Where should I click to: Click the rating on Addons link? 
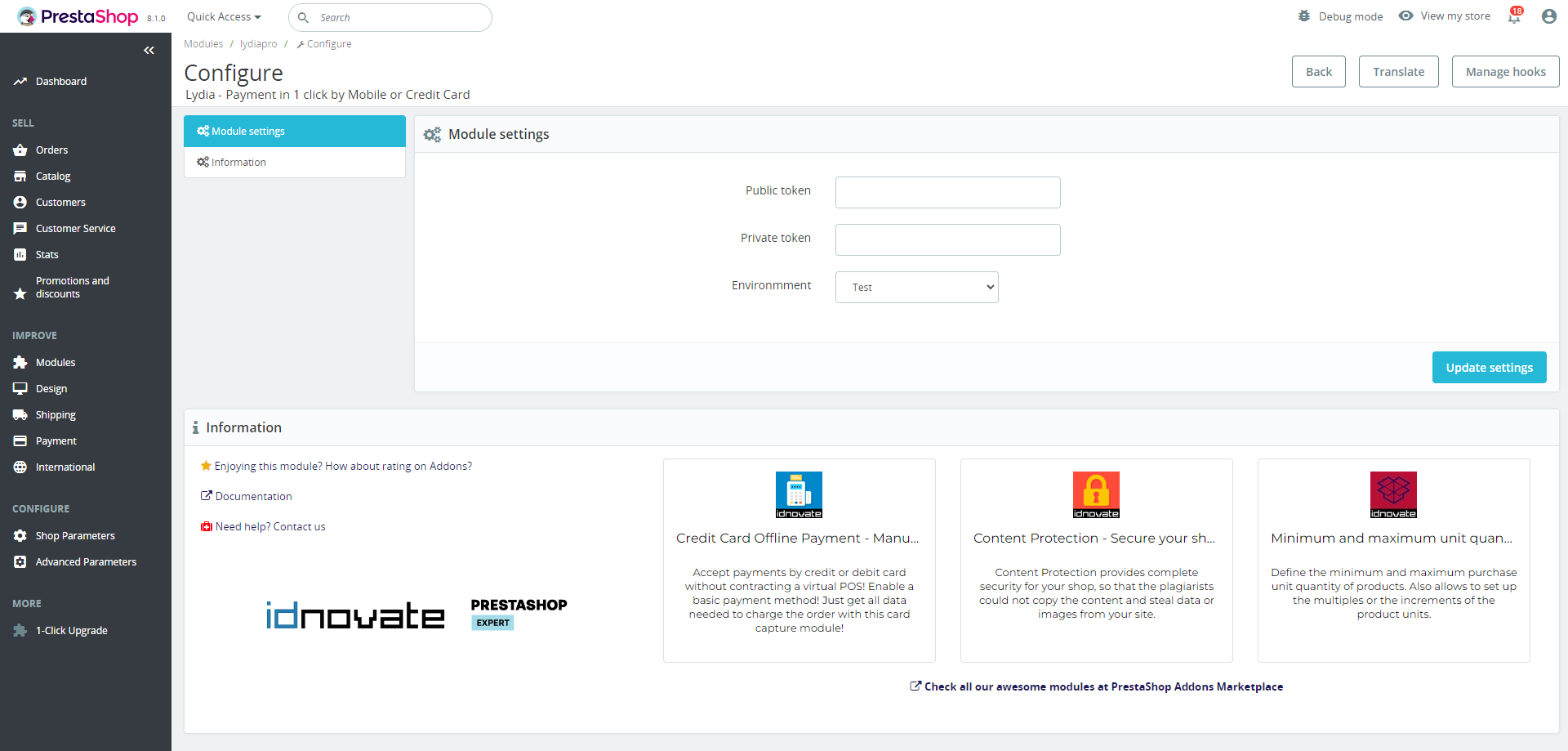tap(336, 467)
